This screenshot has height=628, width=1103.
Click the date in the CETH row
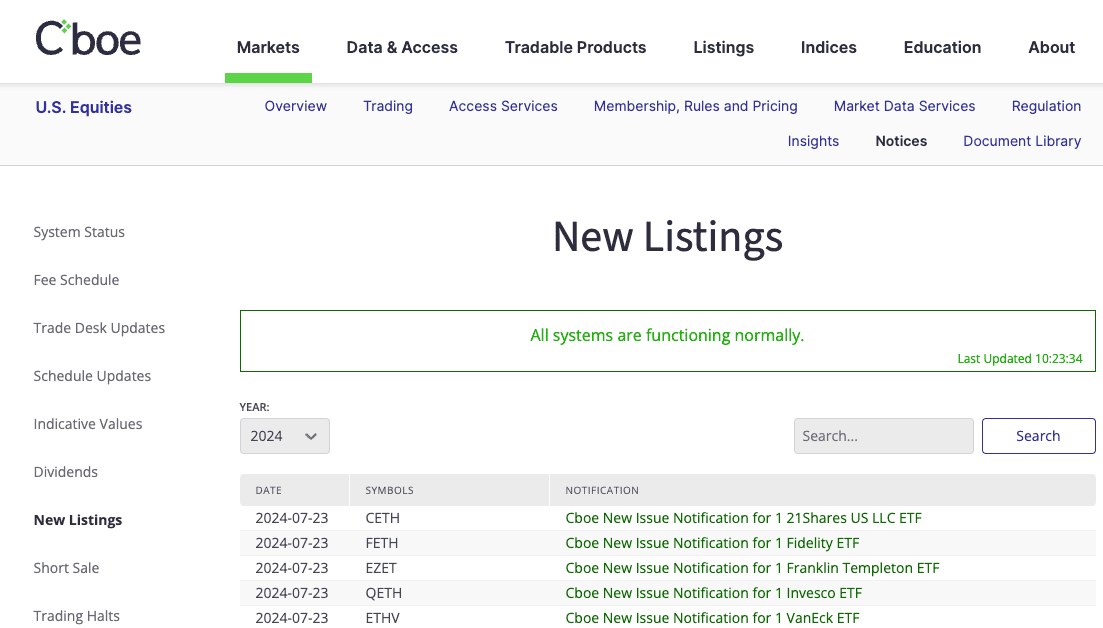(291, 518)
